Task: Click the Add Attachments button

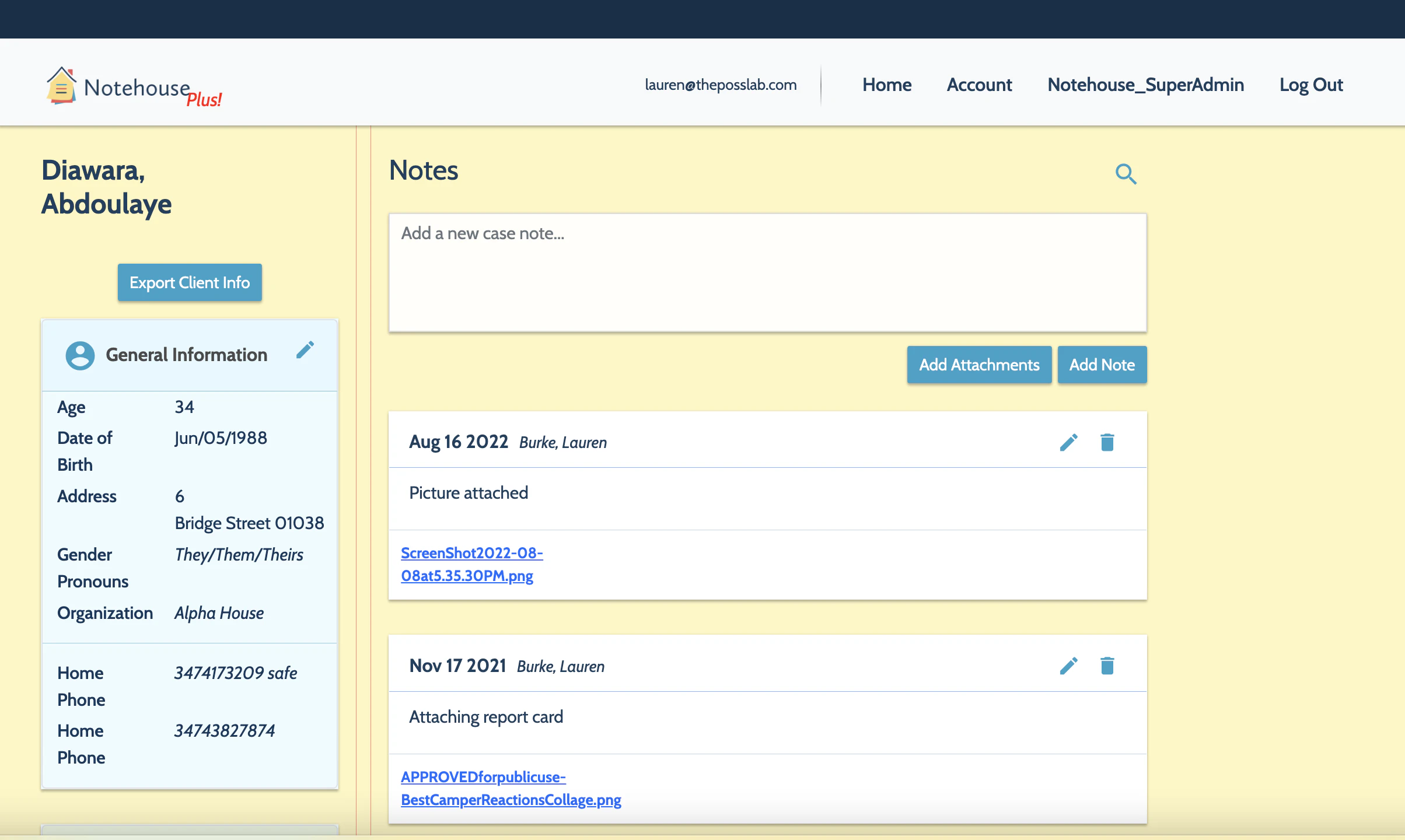Action: click(x=978, y=365)
